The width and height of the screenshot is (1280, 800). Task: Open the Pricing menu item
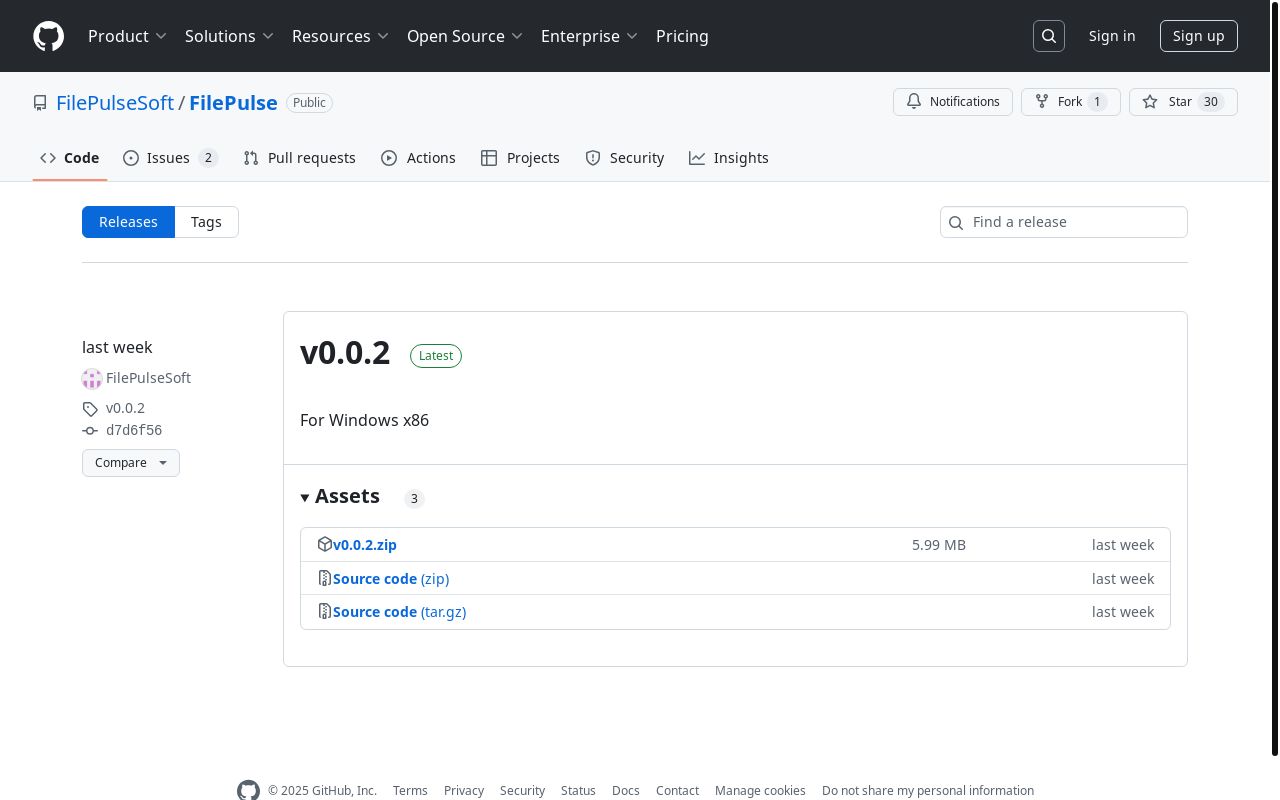(x=682, y=36)
